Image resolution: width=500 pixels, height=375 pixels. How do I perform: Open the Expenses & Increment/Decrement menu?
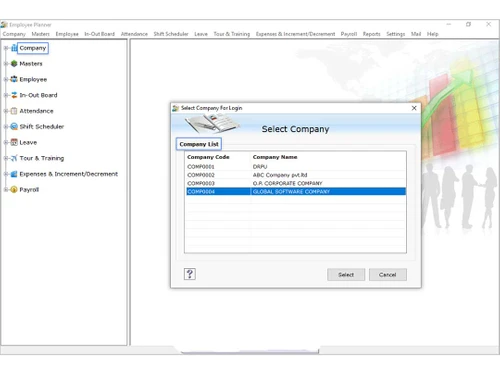click(x=295, y=34)
